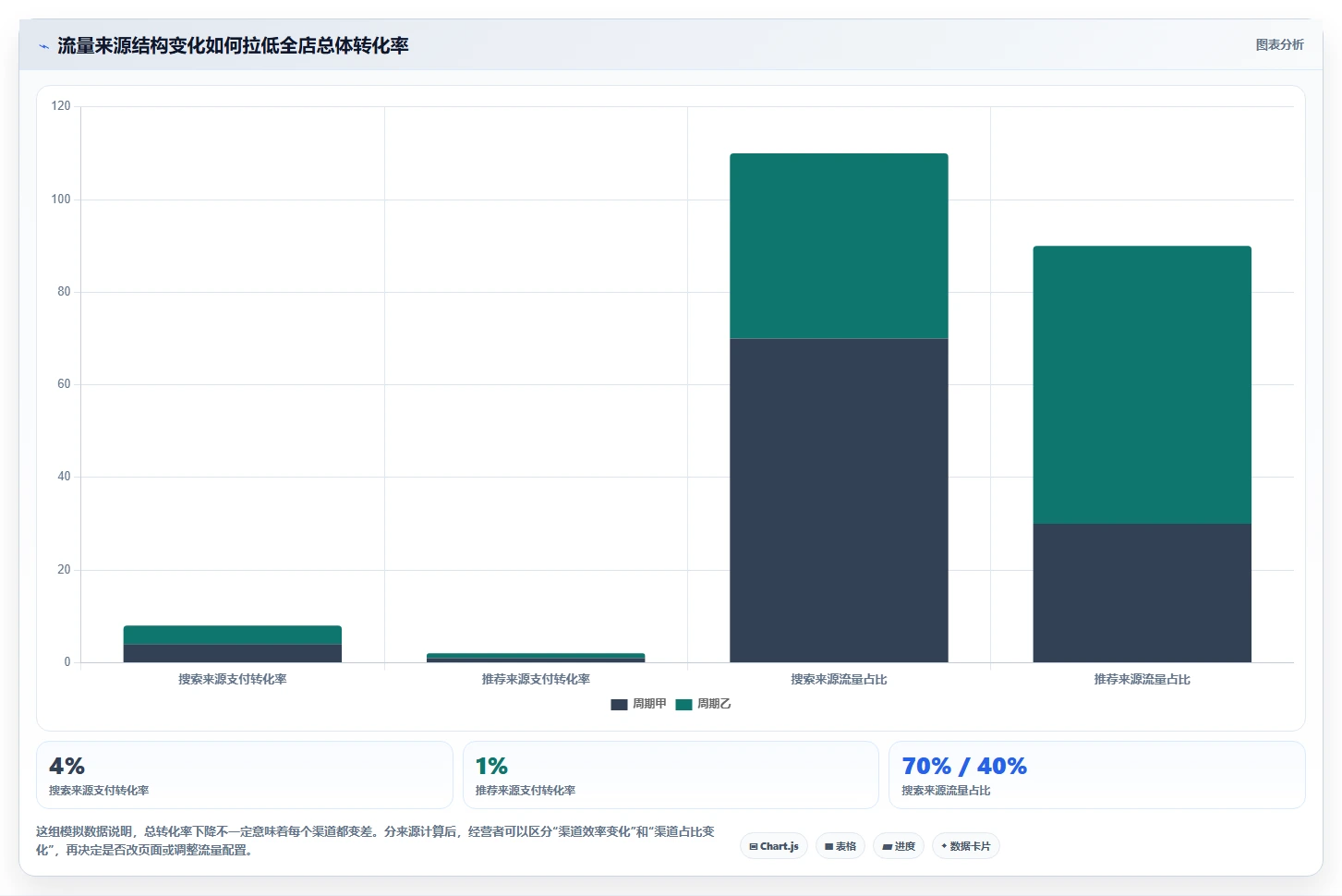
Task: Click the 推荐来源支付转化率 caption in the second card
Action: 526,791
